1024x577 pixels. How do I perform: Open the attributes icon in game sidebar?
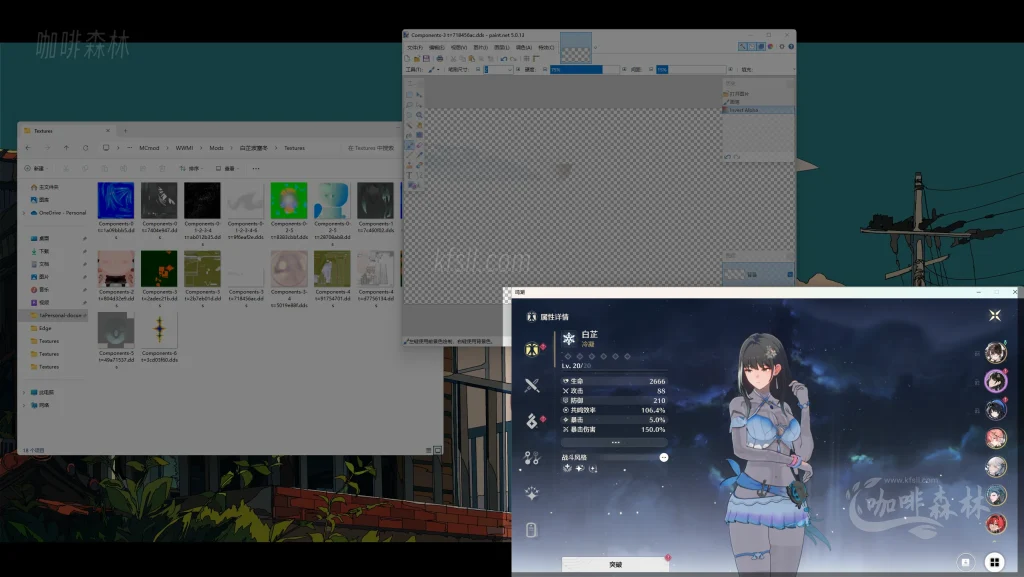click(532, 349)
